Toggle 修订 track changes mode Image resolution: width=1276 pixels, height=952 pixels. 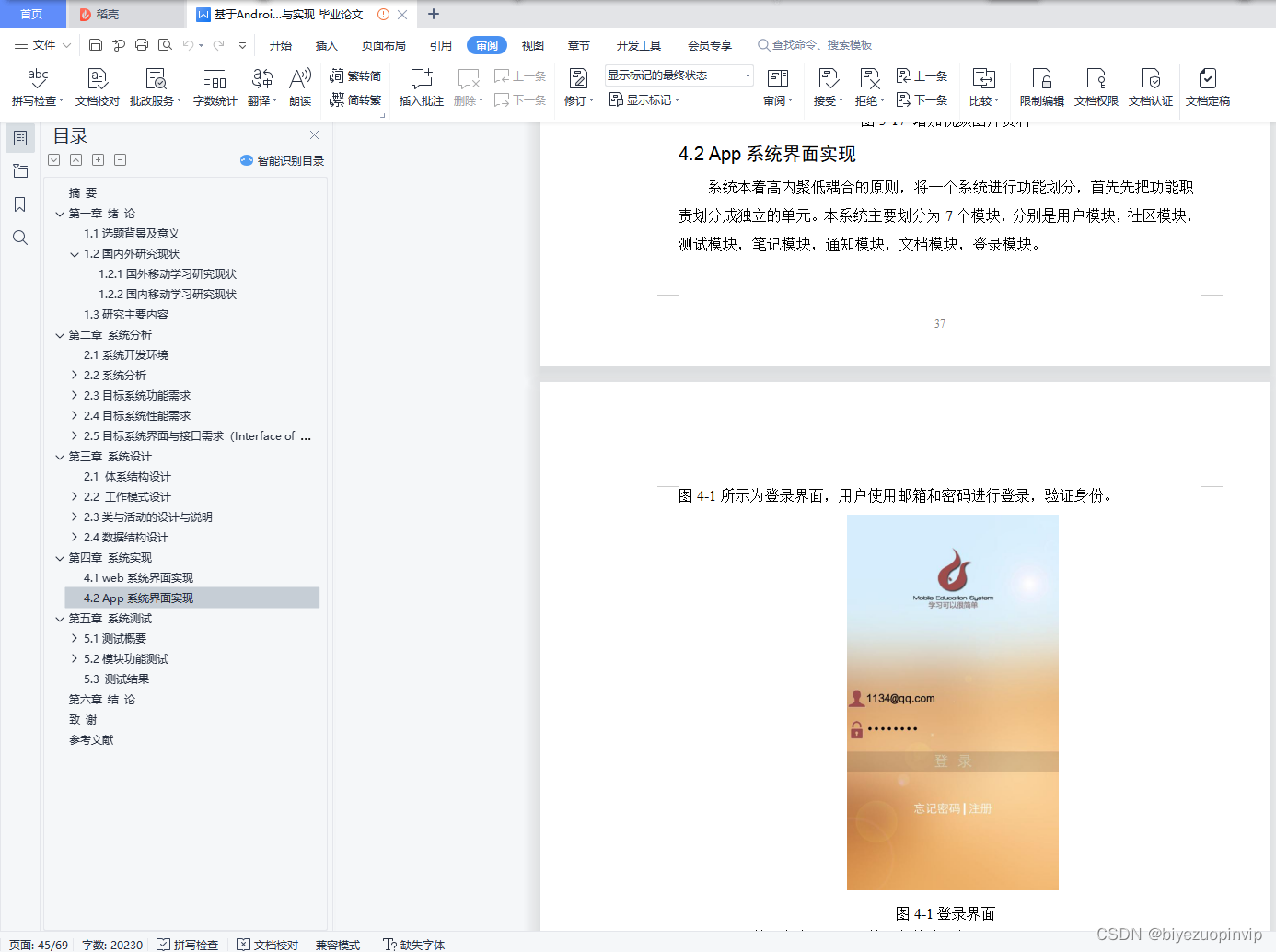[578, 87]
